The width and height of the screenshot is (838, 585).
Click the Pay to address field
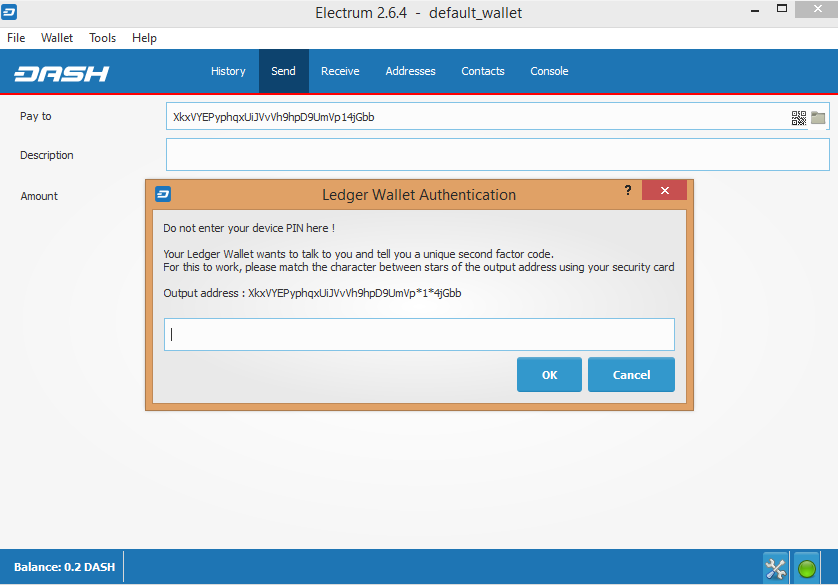point(498,116)
